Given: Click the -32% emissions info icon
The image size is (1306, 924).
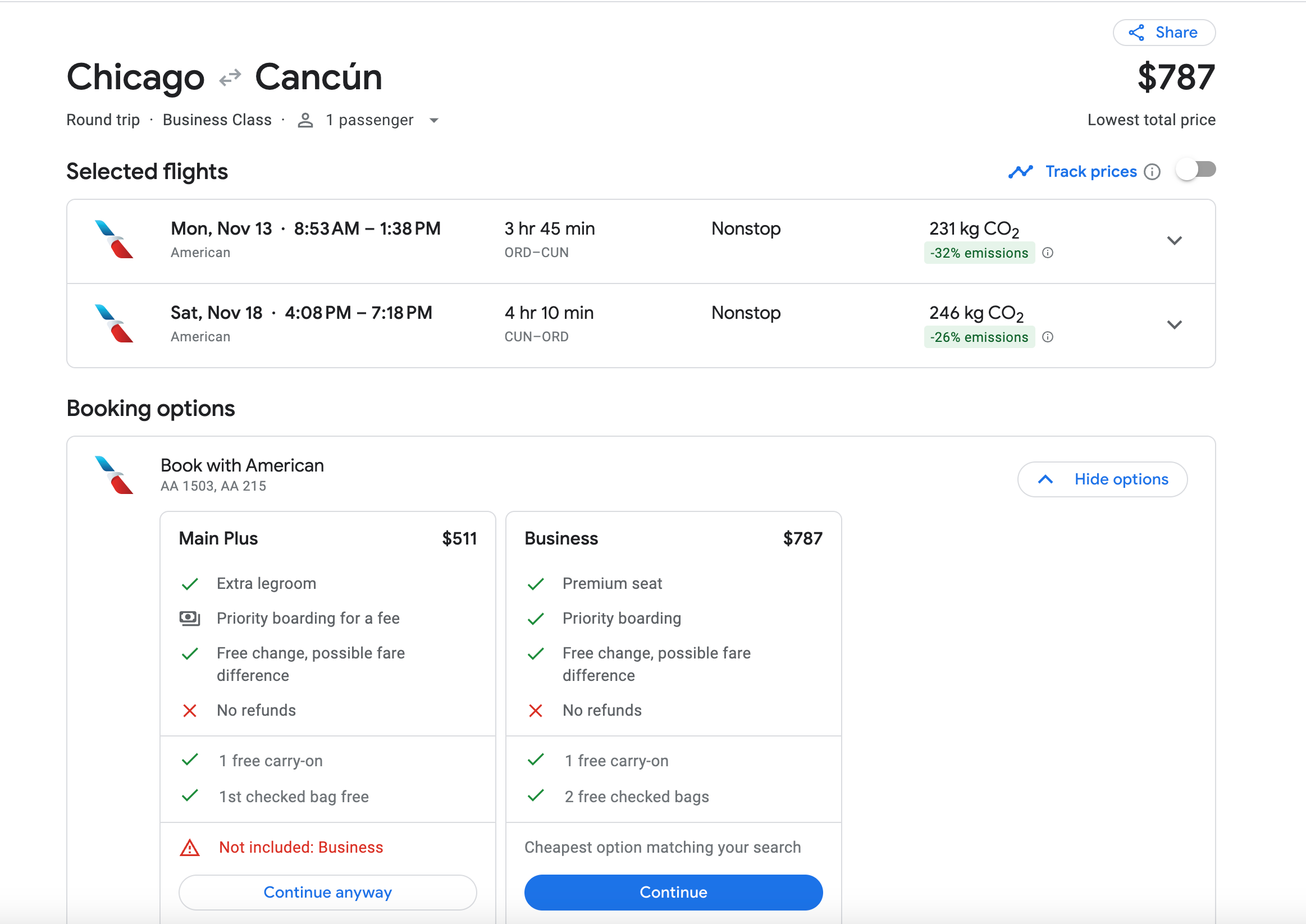Looking at the screenshot, I should [x=1047, y=253].
